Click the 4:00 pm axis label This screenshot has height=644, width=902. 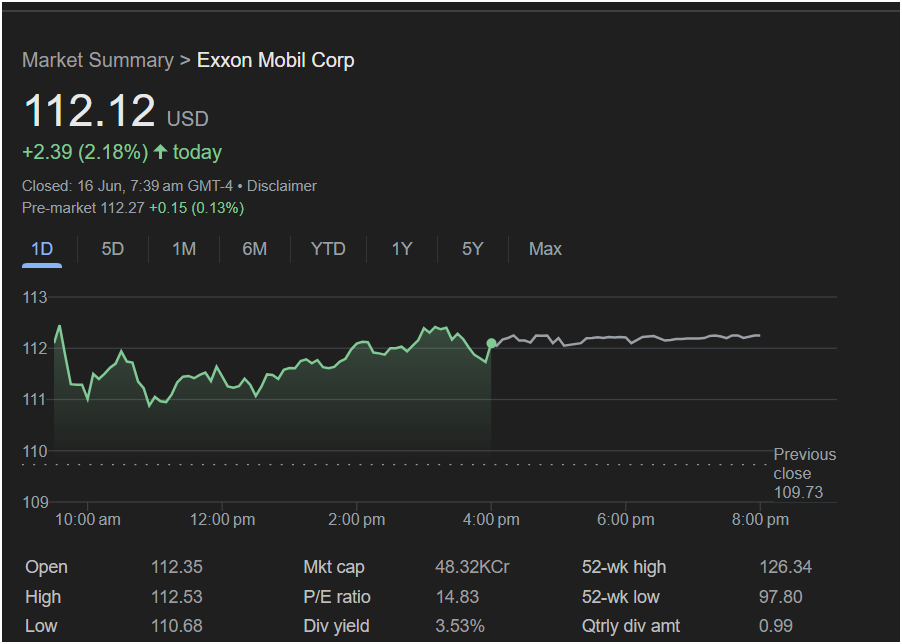(491, 520)
